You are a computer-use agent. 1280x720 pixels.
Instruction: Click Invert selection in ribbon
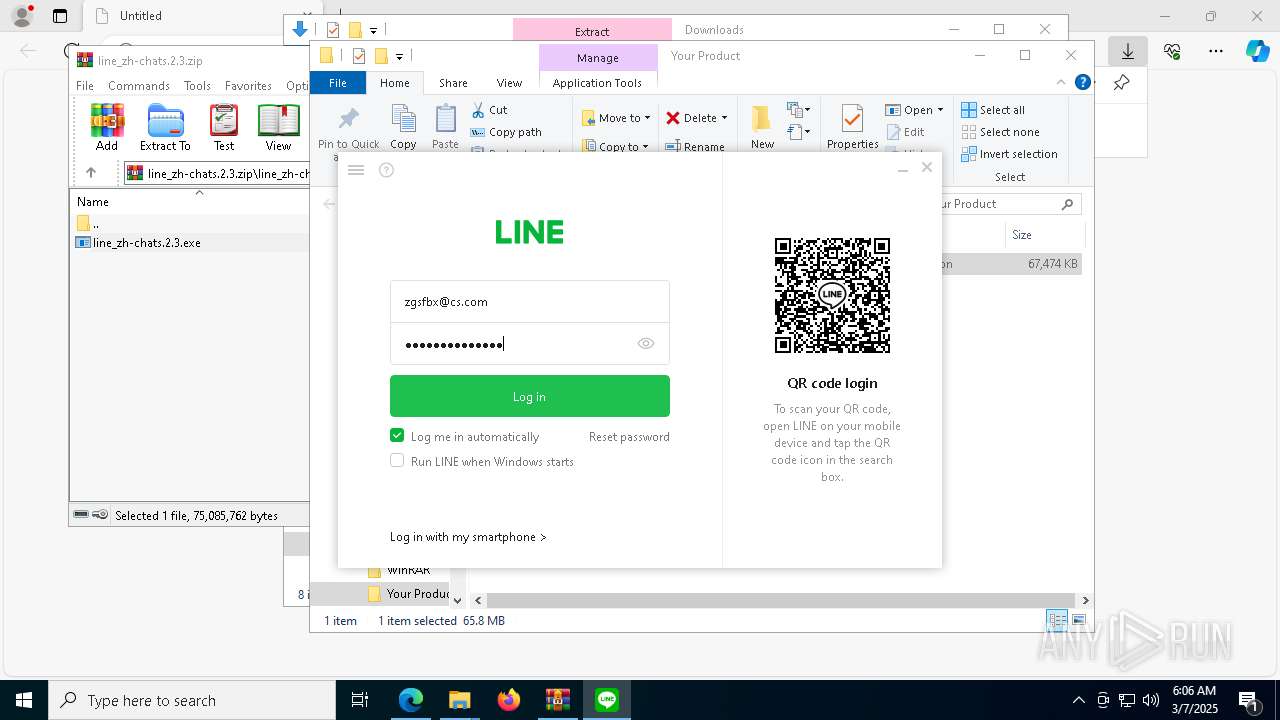click(1009, 154)
